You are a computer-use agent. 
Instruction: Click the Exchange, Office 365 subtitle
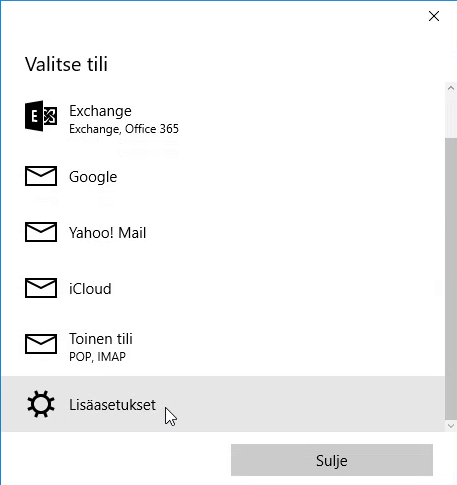(124, 129)
